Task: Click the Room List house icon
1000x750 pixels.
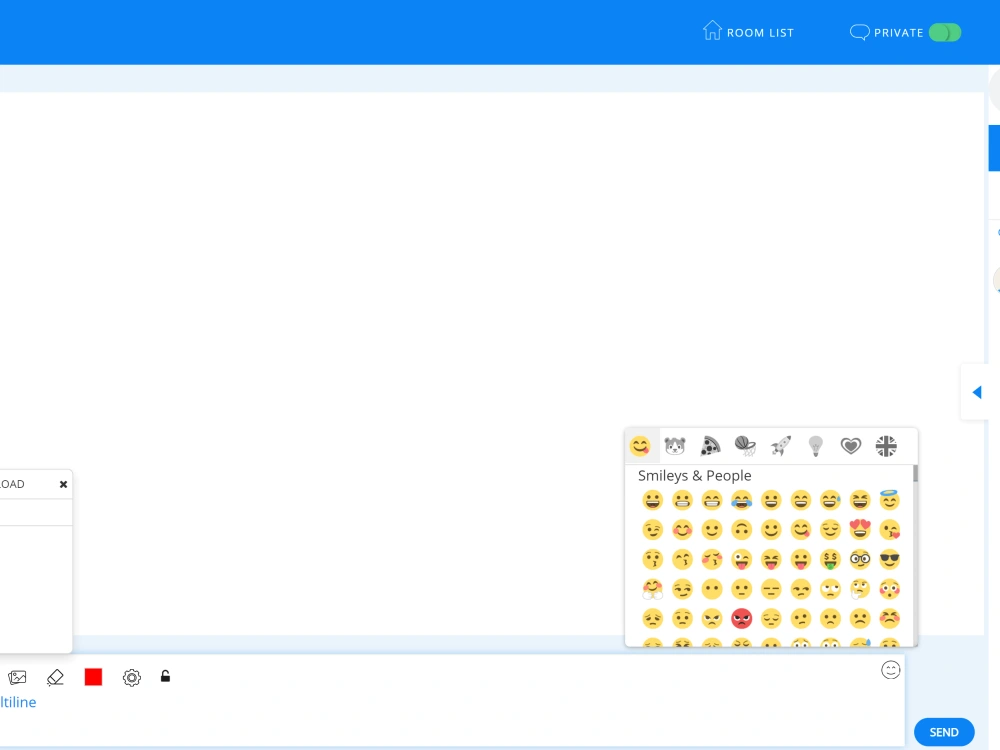Action: pos(712,30)
